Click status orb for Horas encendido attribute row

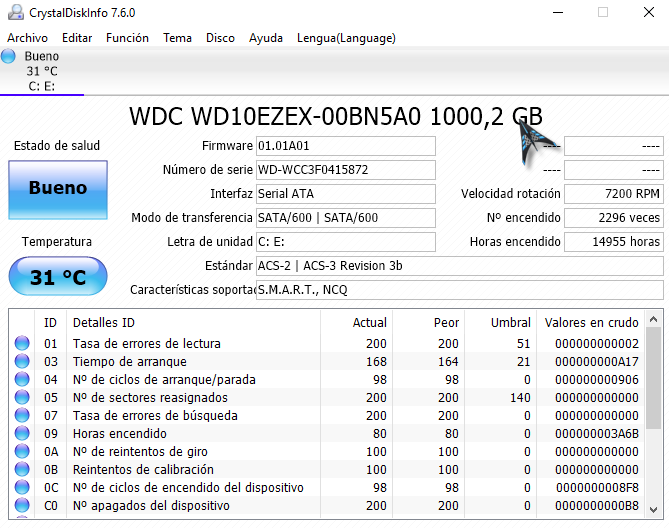tap(22, 433)
